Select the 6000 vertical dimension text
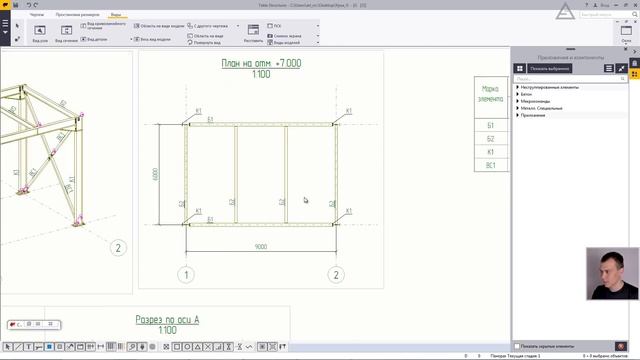The height and width of the screenshot is (360, 640). point(155,175)
